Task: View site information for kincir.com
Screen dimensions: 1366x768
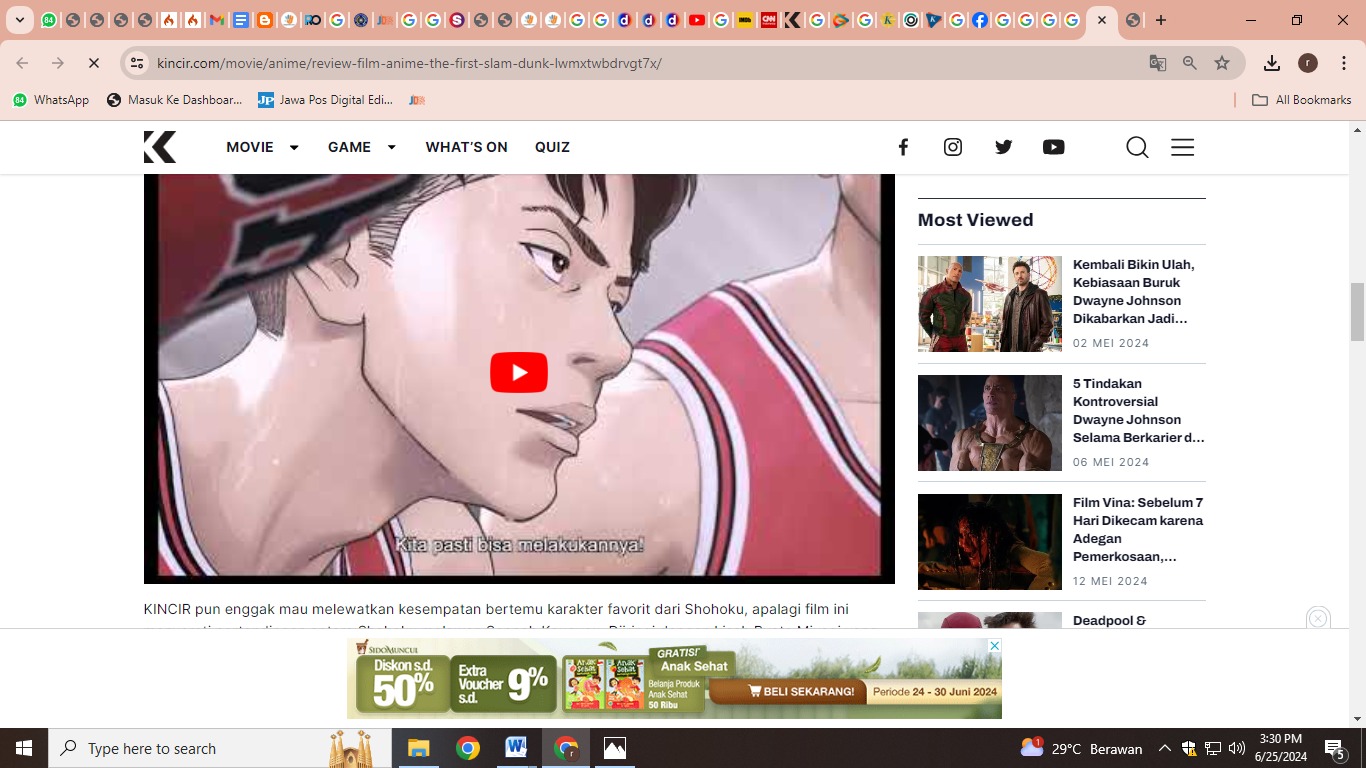Action: point(138,63)
